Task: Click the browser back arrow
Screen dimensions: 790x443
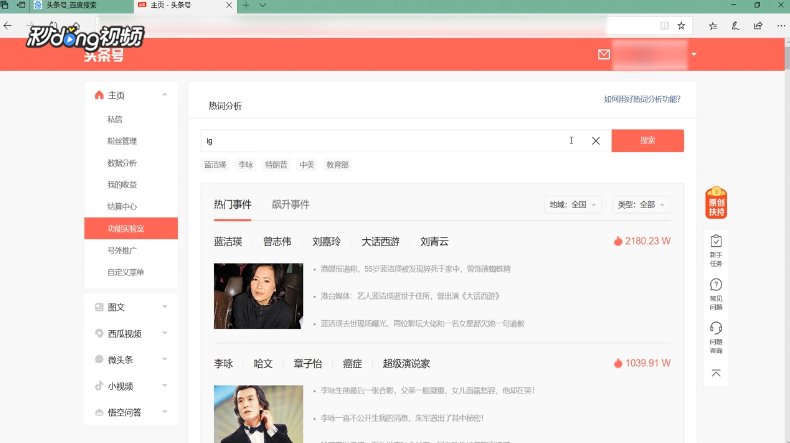Action: click(8, 26)
